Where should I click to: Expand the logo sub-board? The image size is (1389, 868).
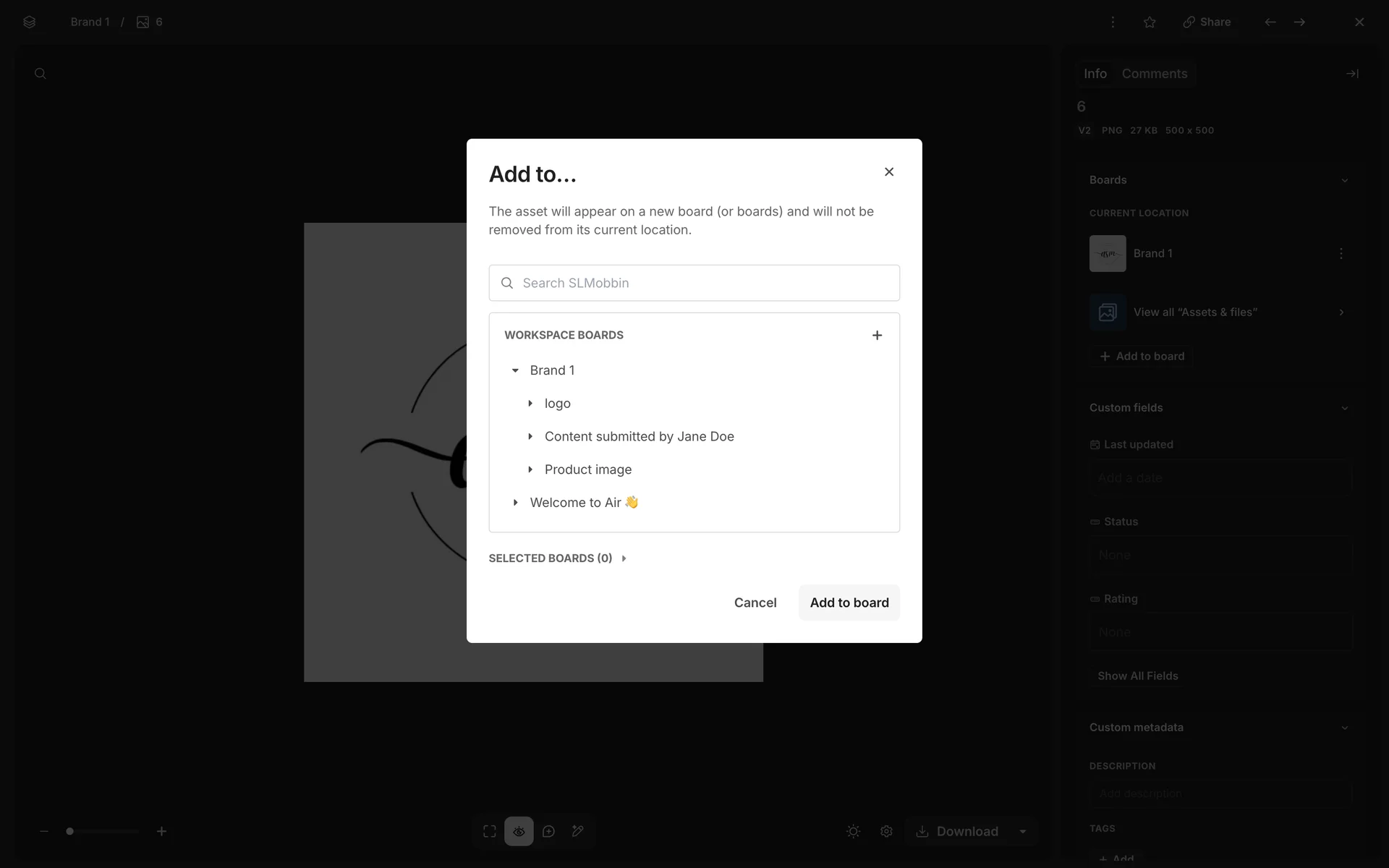[530, 404]
